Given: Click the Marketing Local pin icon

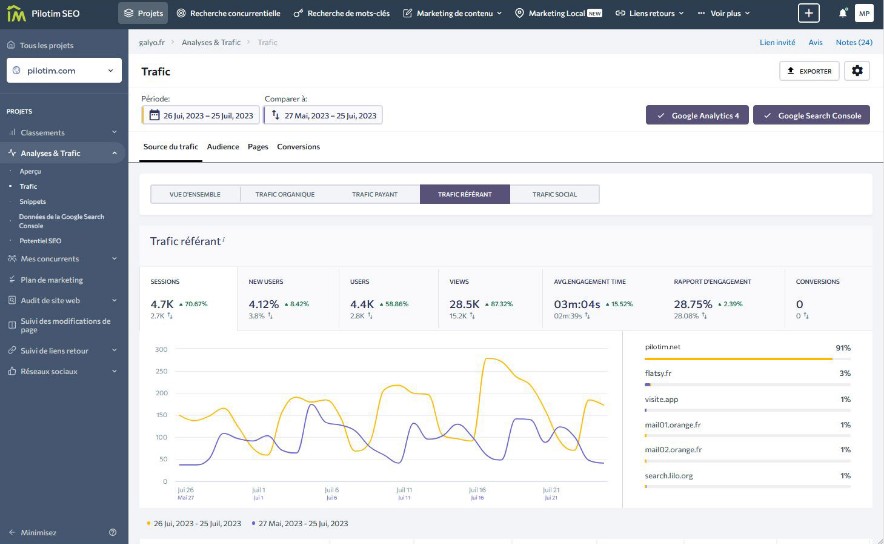Looking at the screenshot, I should click(519, 13).
